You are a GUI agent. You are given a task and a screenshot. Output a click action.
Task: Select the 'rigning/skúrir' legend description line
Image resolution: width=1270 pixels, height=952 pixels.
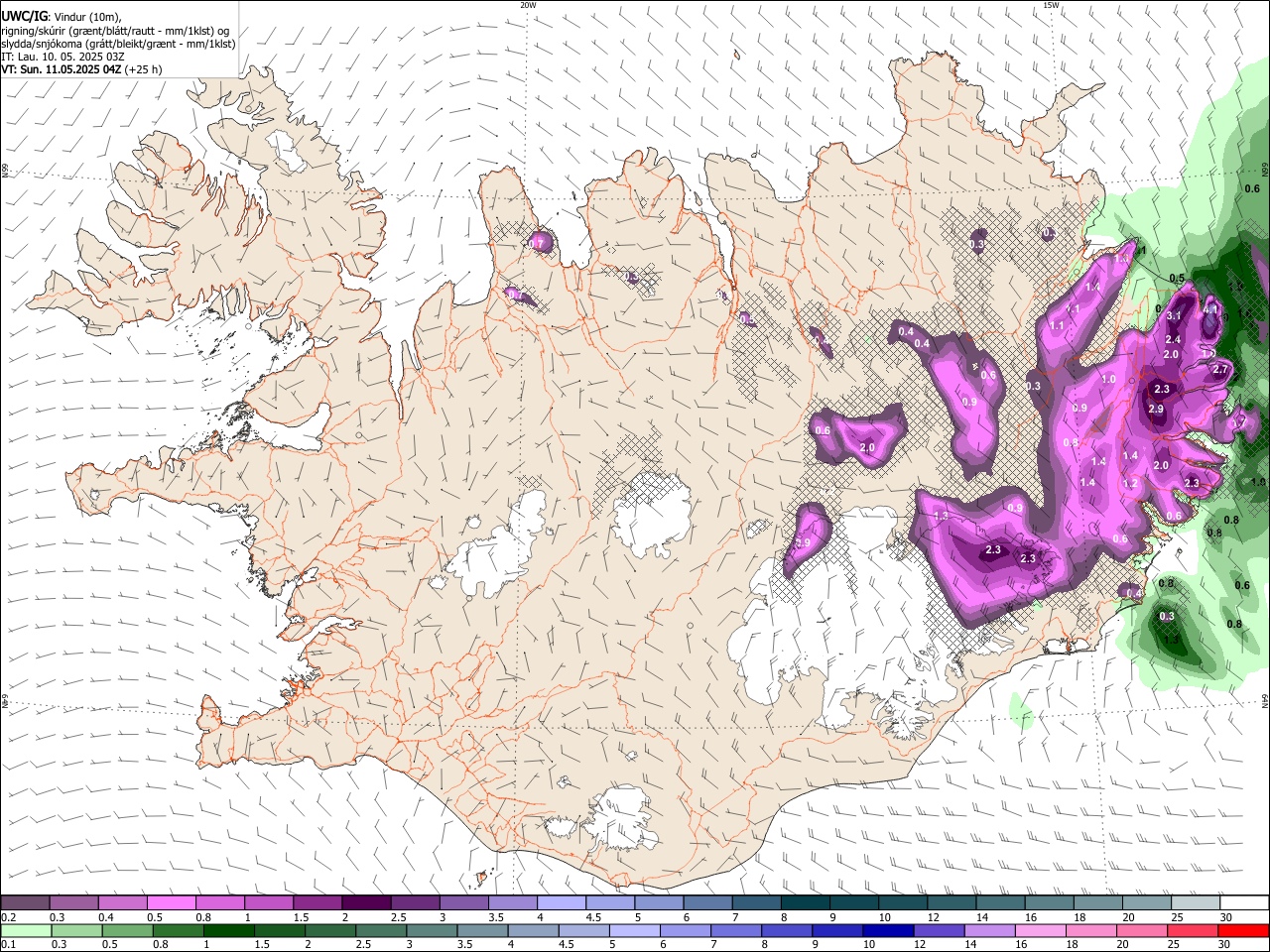[115, 31]
